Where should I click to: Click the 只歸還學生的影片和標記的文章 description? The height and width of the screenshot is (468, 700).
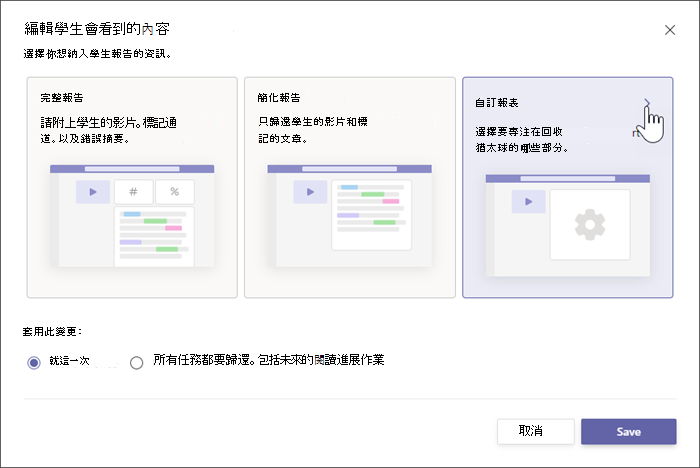coord(313,130)
